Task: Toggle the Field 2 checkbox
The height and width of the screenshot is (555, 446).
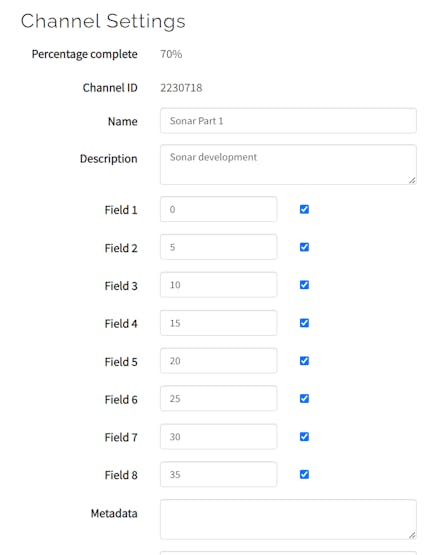Action: 304,247
